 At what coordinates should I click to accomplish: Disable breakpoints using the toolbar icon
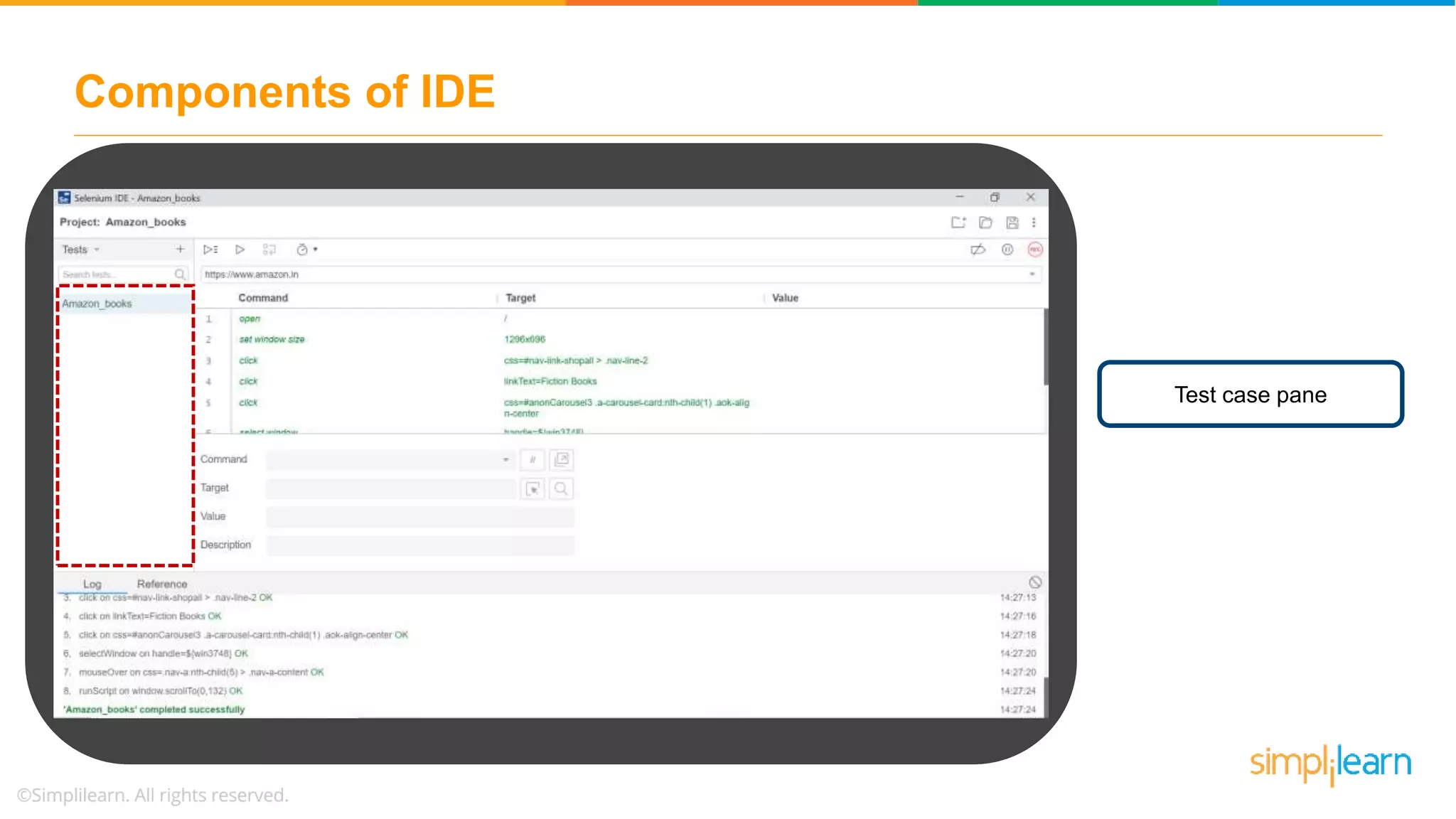click(x=978, y=250)
